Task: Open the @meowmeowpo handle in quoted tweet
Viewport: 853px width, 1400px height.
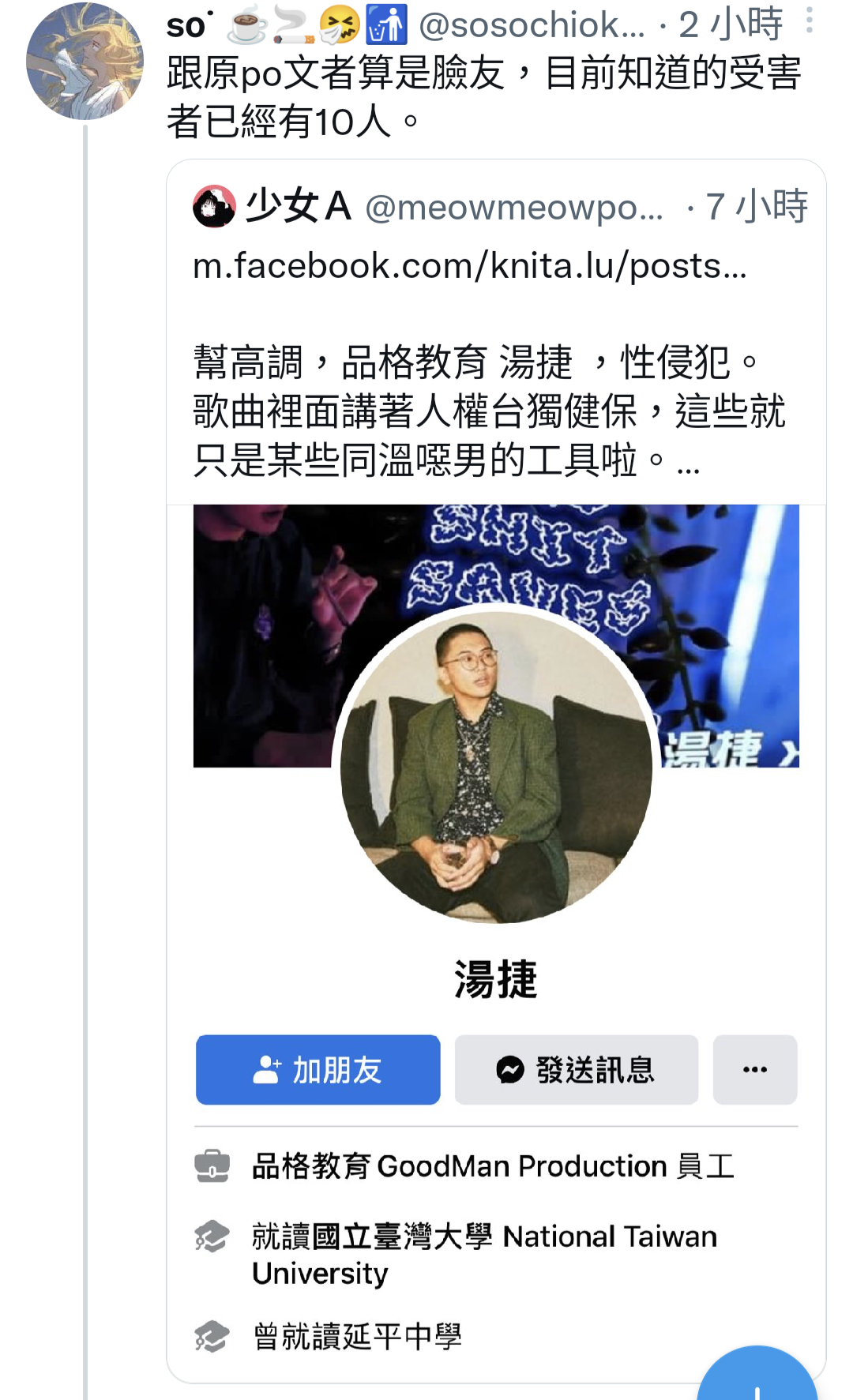Action: click(x=514, y=207)
